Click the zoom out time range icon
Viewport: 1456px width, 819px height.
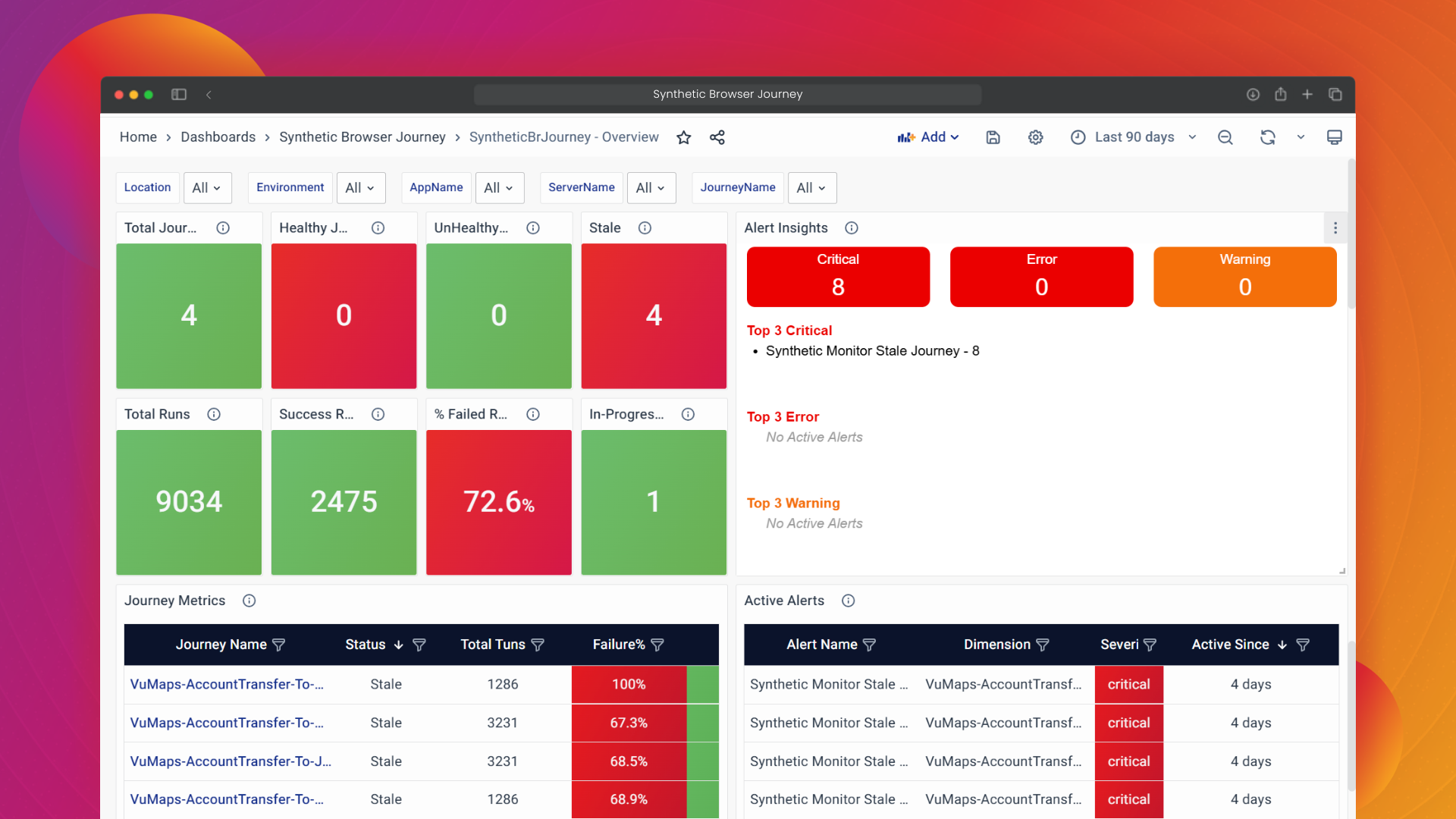(1225, 137)
